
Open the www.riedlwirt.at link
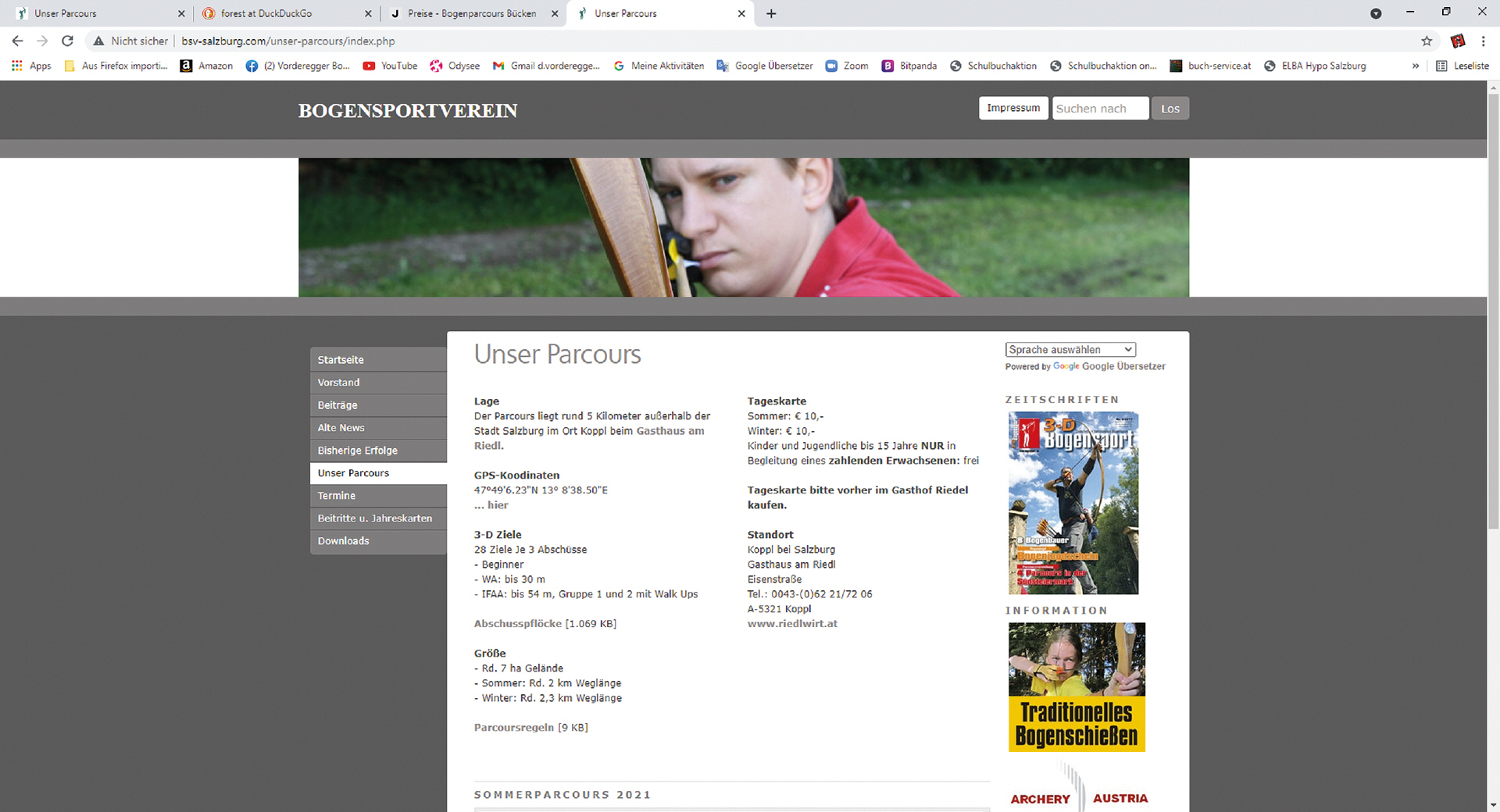click(x=791, y=624)
